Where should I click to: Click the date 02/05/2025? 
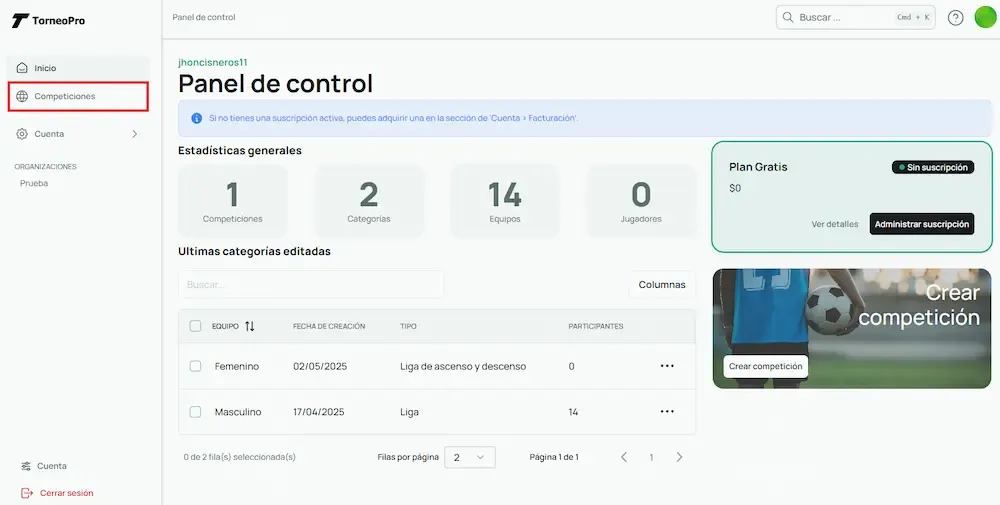(320, 367)
